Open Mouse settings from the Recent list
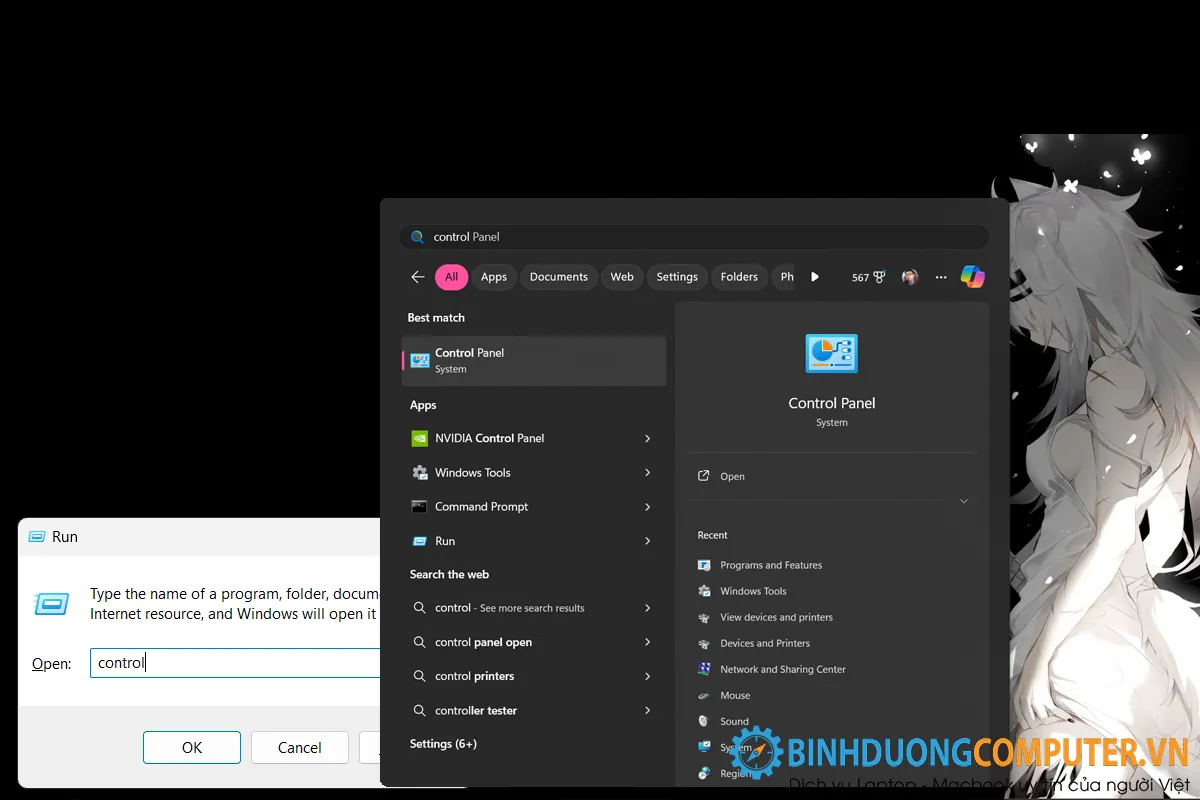 pyautogui.click(x=735, y=694)
